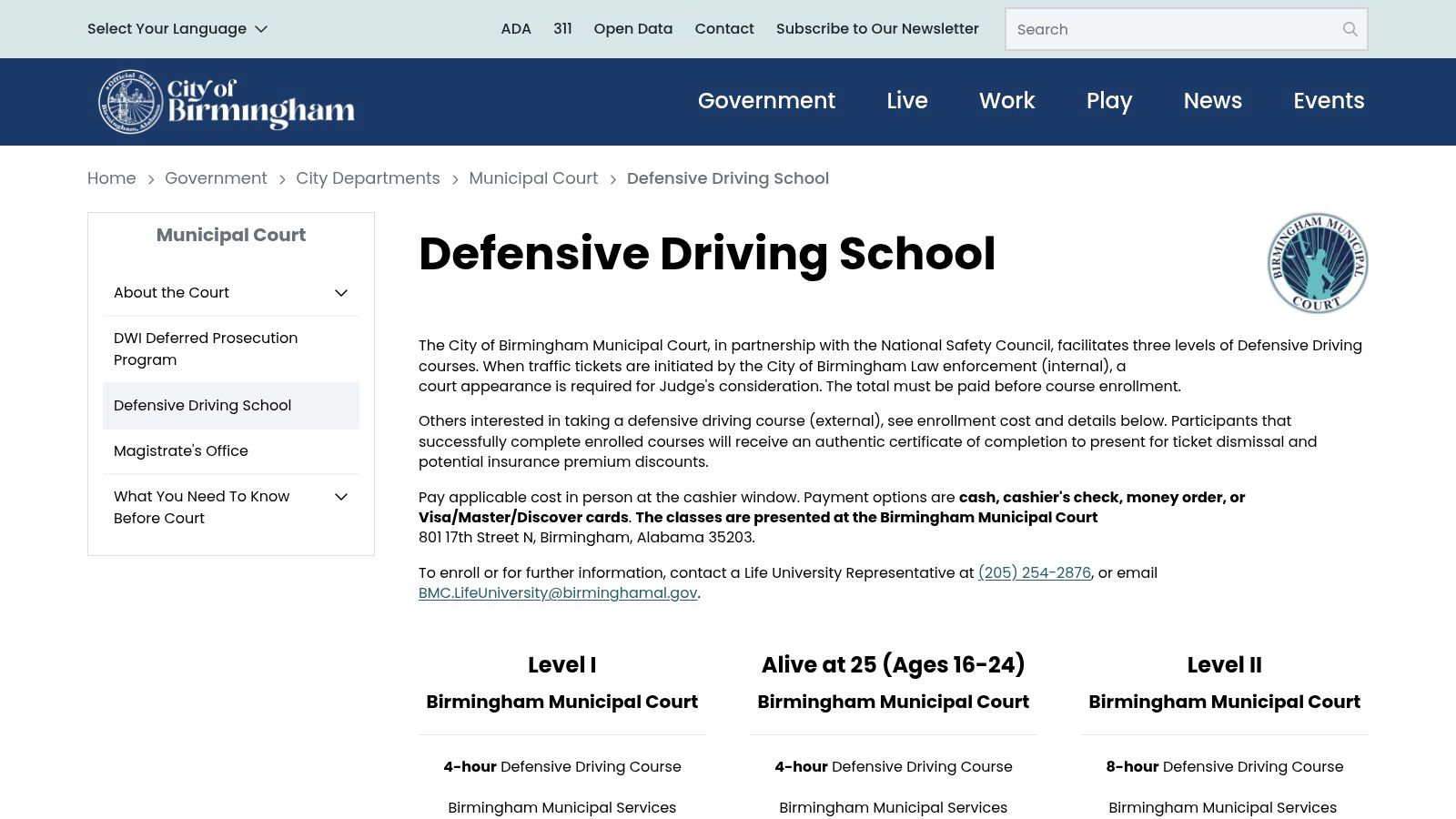Screen dimensions: 1456x819
Task: Select the News menu item
Action: [1212, 101]
